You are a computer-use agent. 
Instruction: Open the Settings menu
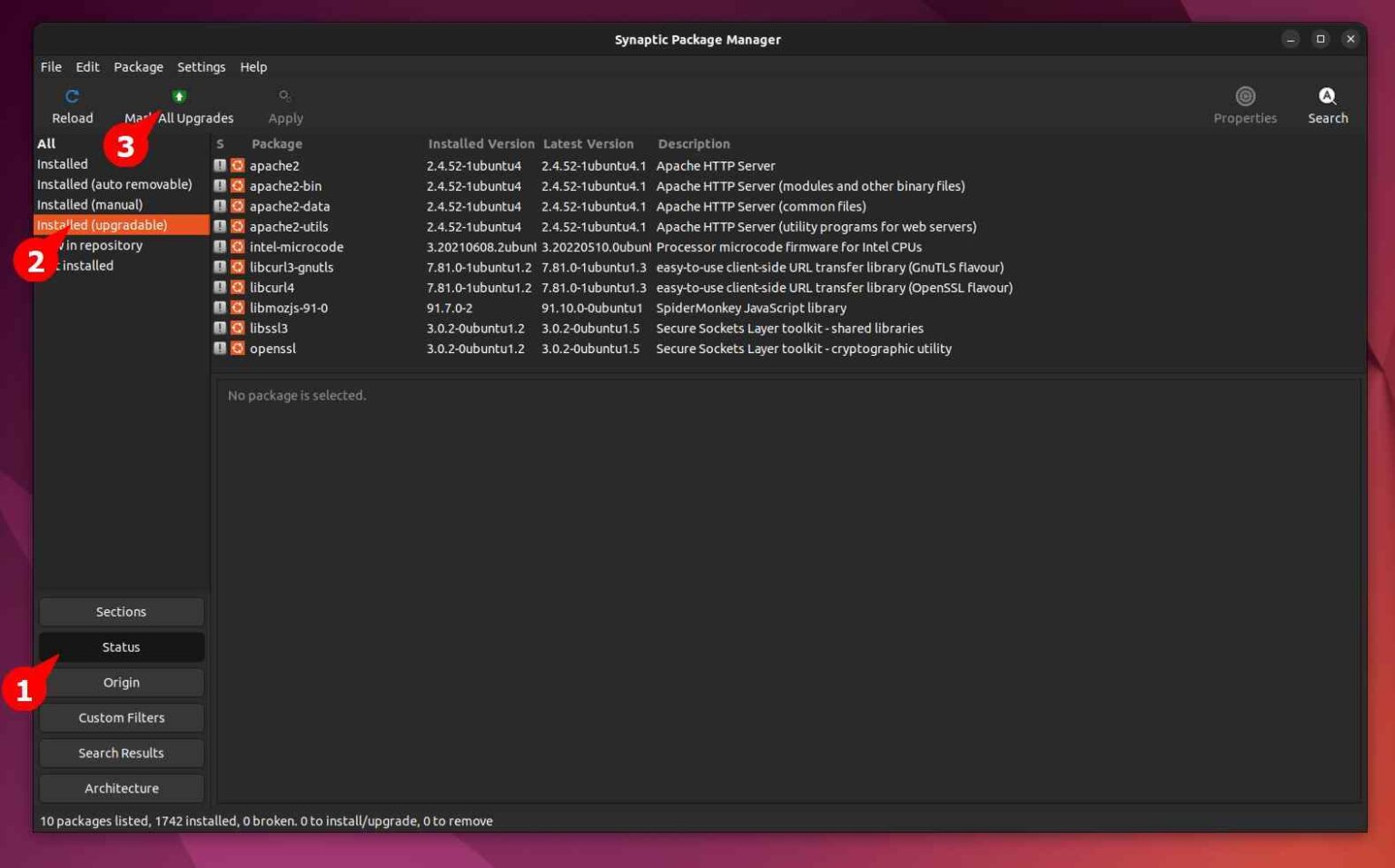201,66
